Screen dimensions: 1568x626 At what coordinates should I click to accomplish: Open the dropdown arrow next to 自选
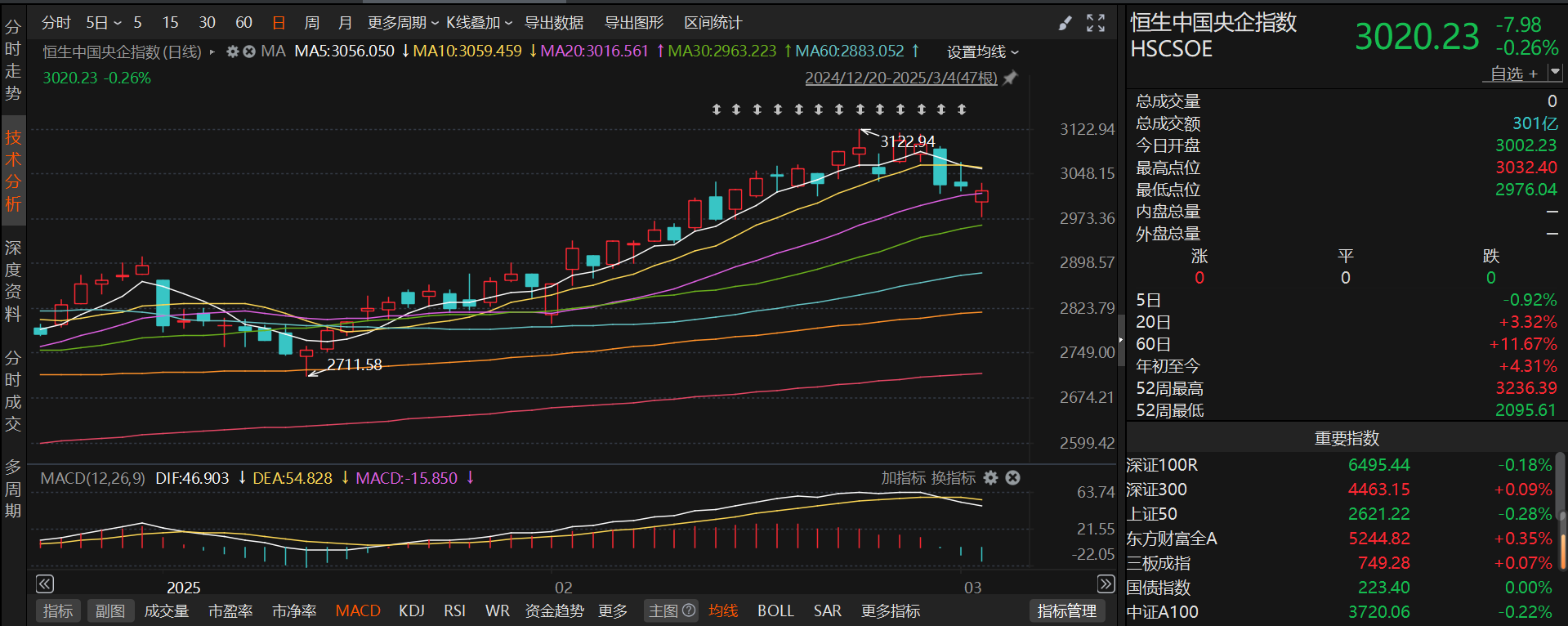click(x=1555, y=73)
